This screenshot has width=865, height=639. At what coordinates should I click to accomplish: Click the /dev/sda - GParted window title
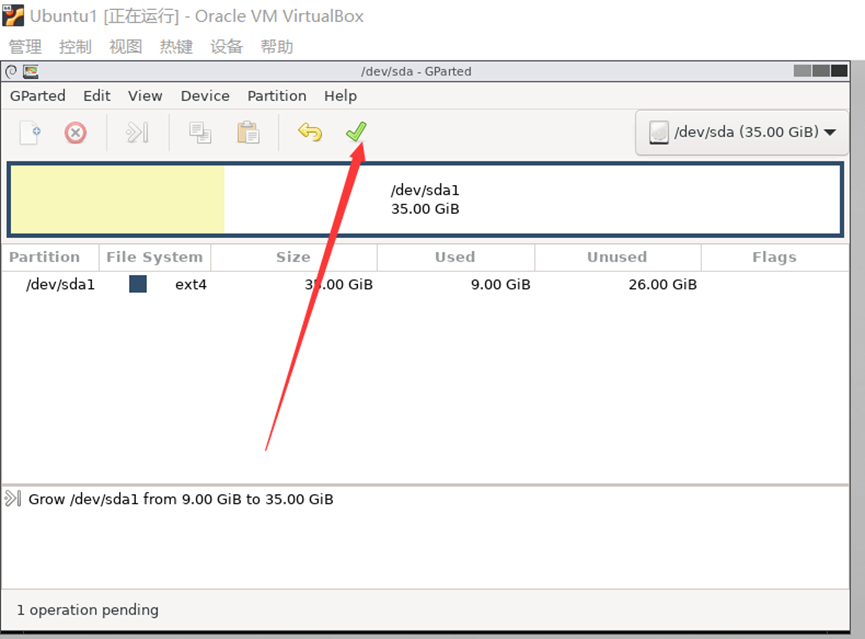tap(417, 72)
